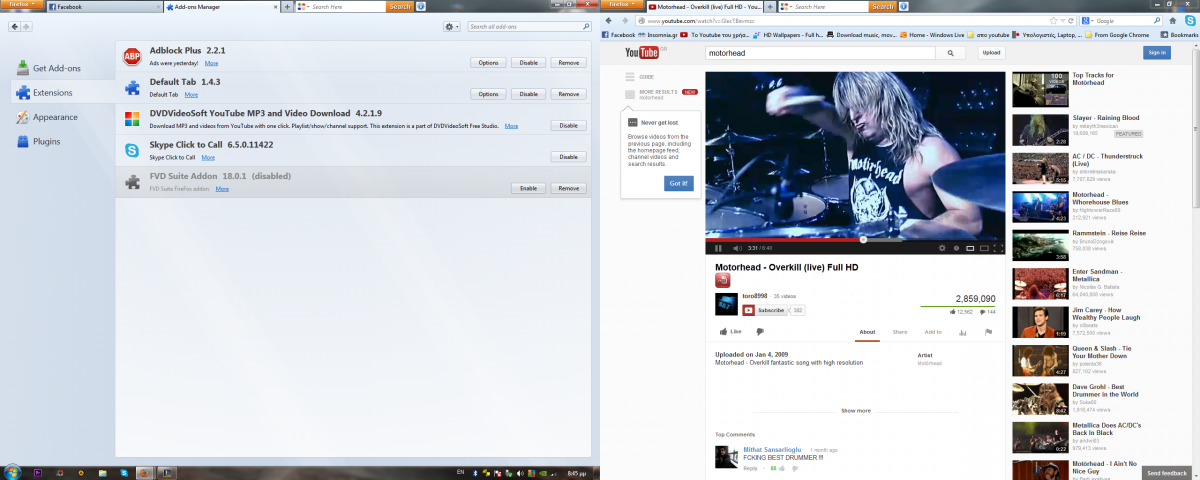The height and width of the screenshot is (480, 1200).
Task: Seek using the video progress bar handle
Action: tap(863, 240)
